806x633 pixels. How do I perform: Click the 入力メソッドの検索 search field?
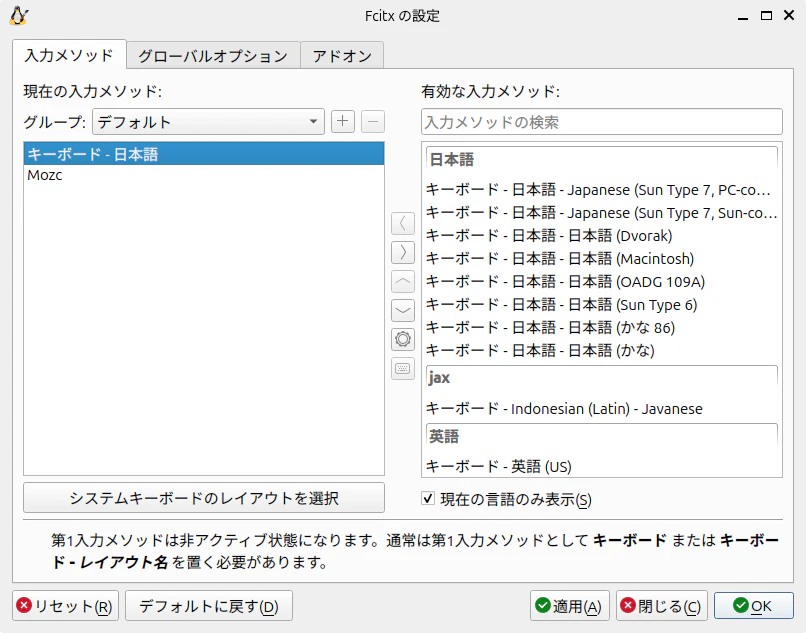[601, 122]
